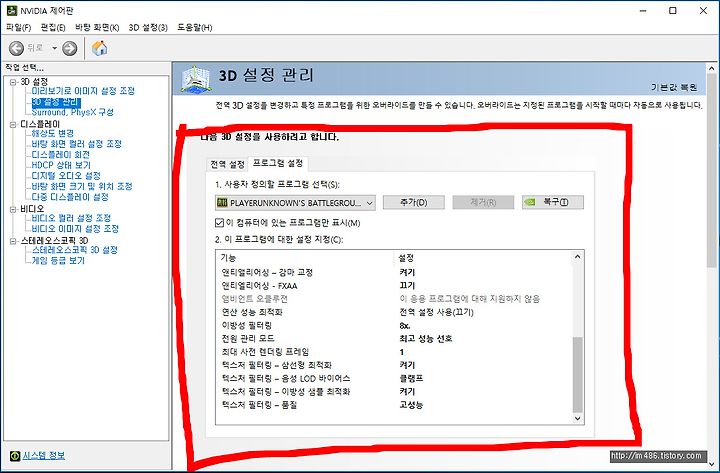Click the 이방성 필터링 setting row
This screenshot has height=473, width=720.
[x=394, y=326]
